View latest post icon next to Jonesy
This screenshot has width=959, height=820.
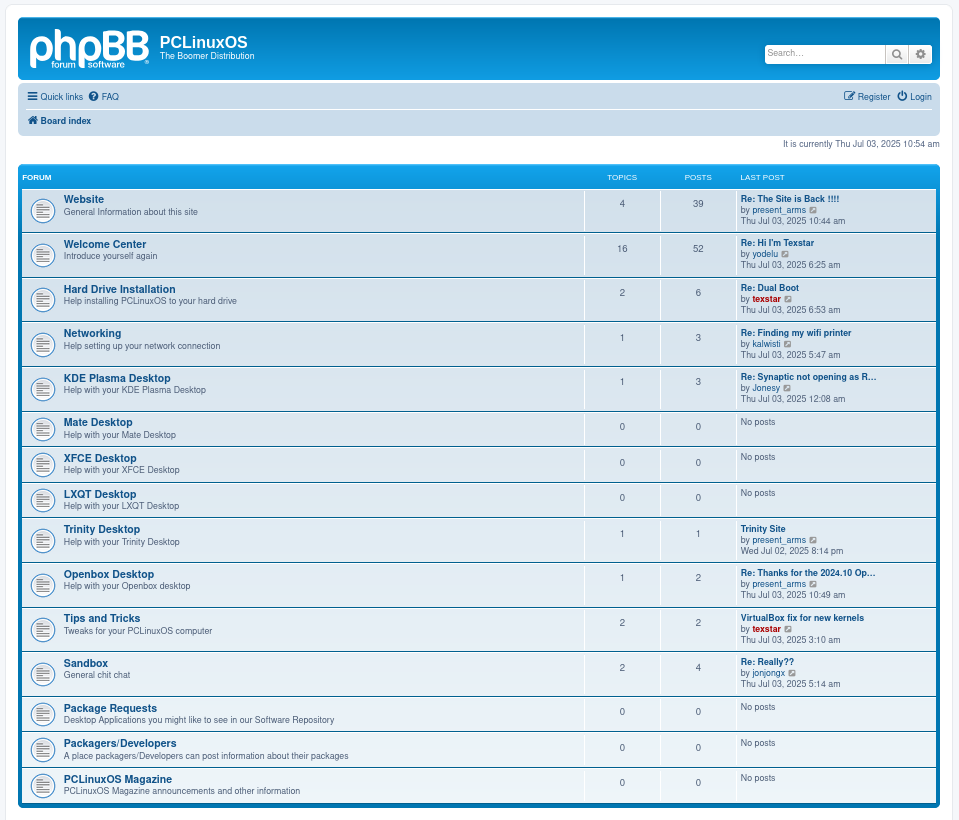(x=787, y=388)
